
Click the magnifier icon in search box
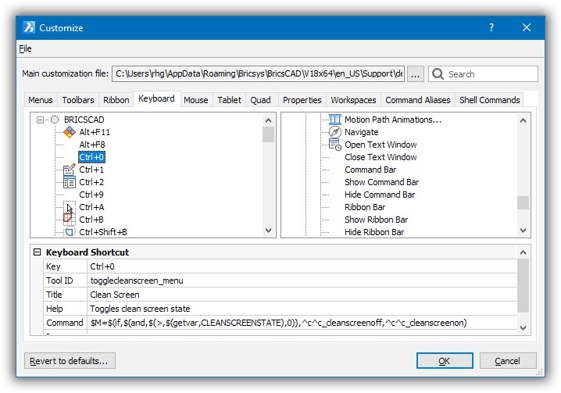438,74
